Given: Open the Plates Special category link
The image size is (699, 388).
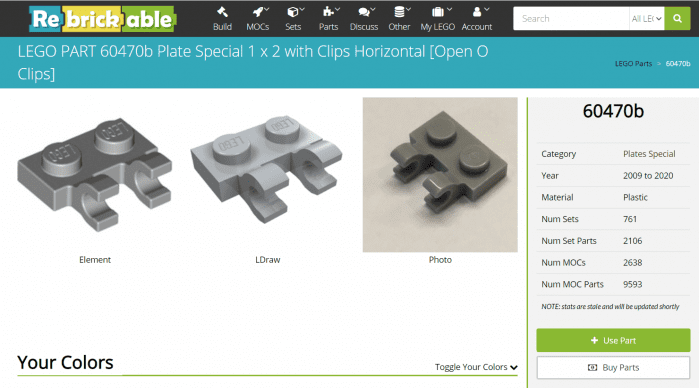Looking at the screenshot, I should tap(649, 154).
